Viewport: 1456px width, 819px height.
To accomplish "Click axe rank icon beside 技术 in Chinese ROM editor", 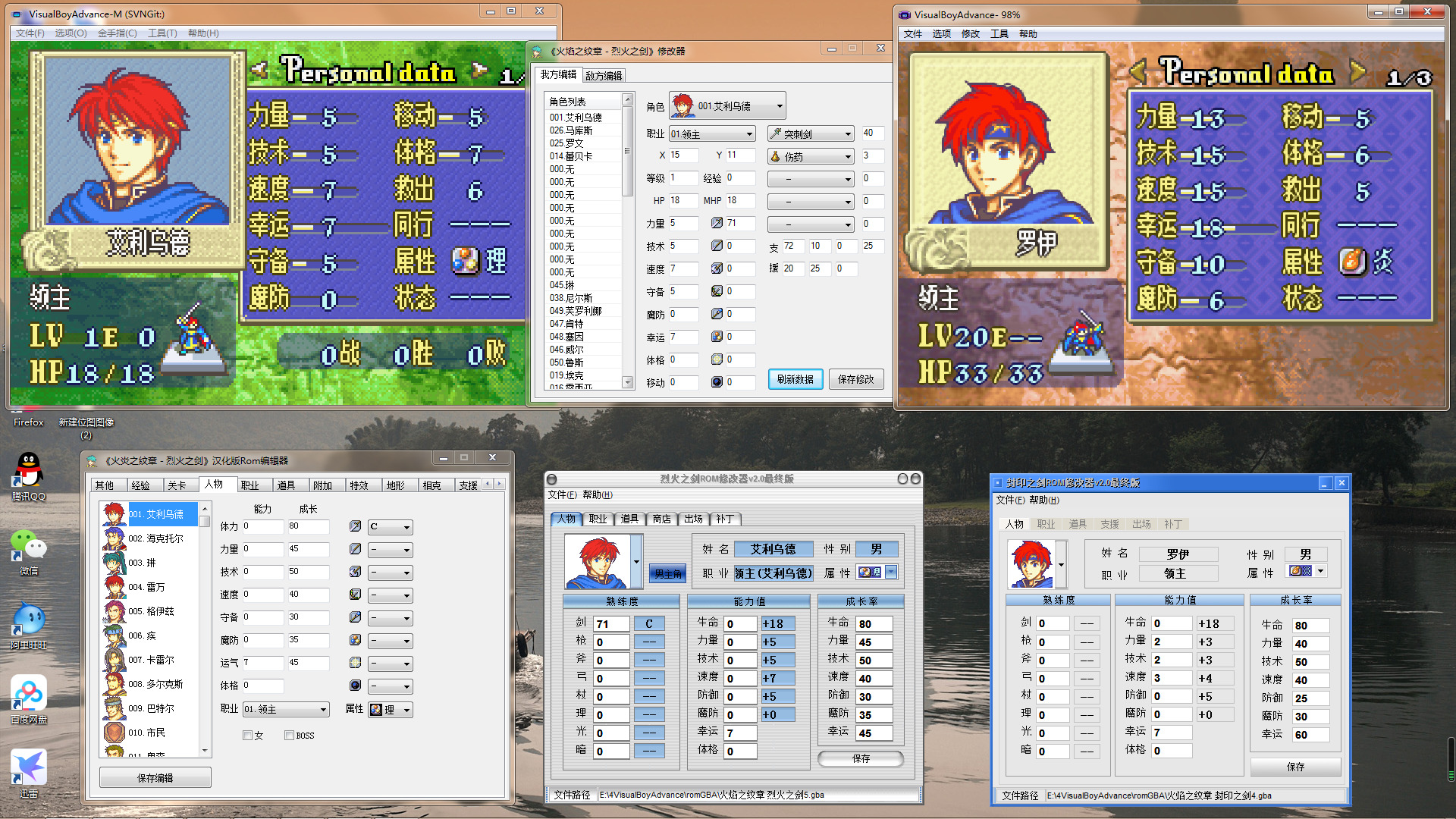I will click(x=355, y=572).
